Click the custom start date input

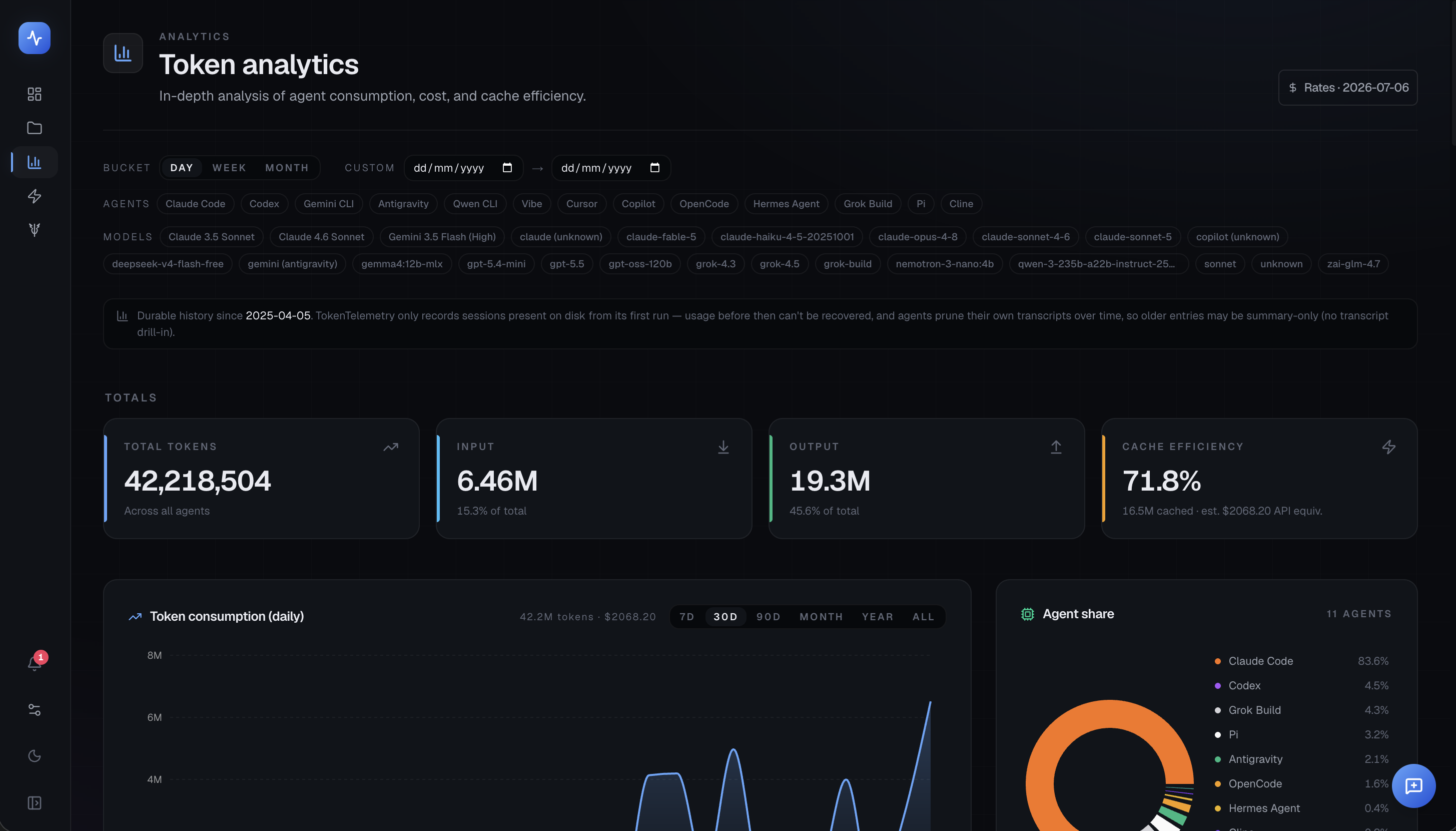click(x=464, y=168)
